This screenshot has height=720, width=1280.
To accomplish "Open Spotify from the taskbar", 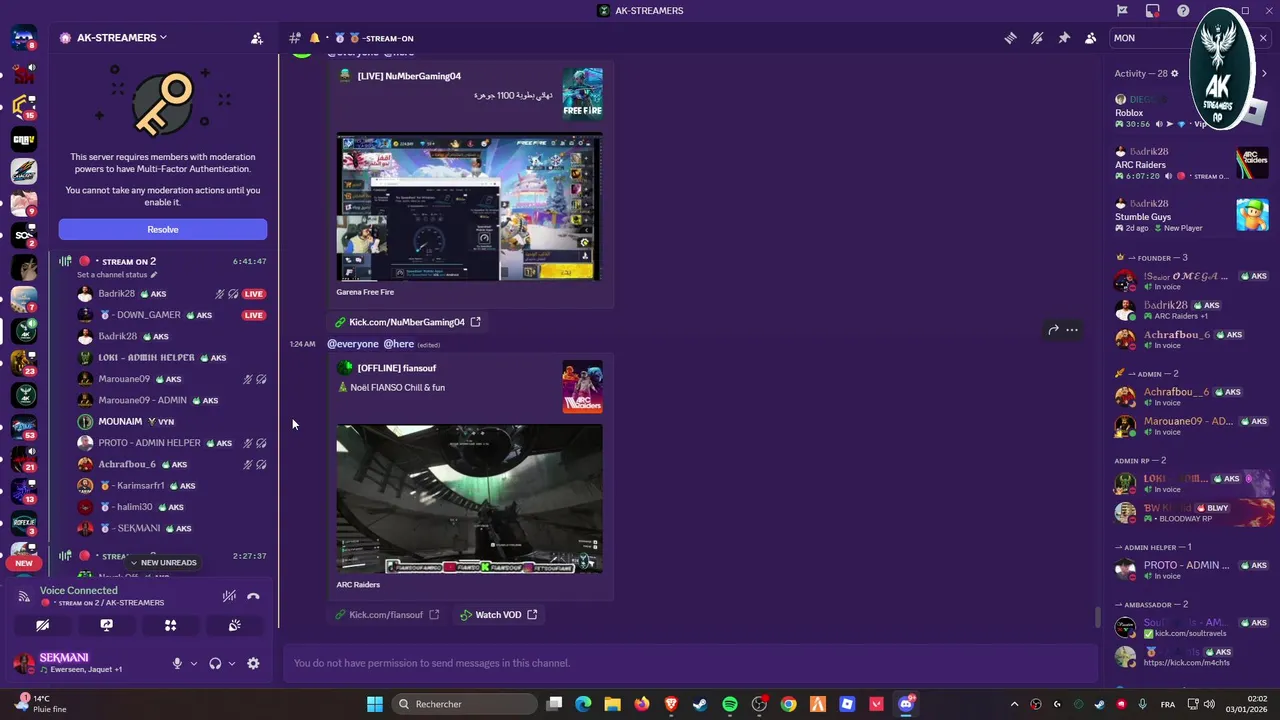I will click(x=730, y=704).
